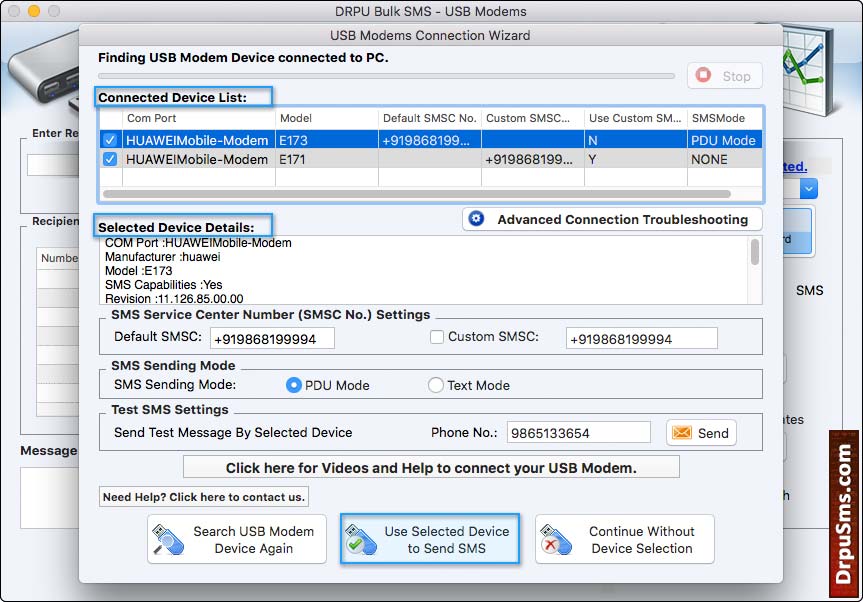
Task: Sort by Model column header
Action: coord(327,118)
